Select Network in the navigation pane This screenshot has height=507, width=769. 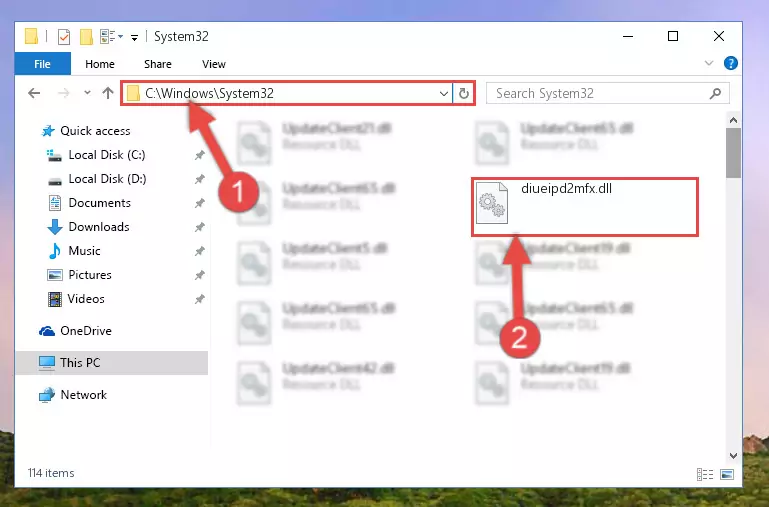point(84,395)
